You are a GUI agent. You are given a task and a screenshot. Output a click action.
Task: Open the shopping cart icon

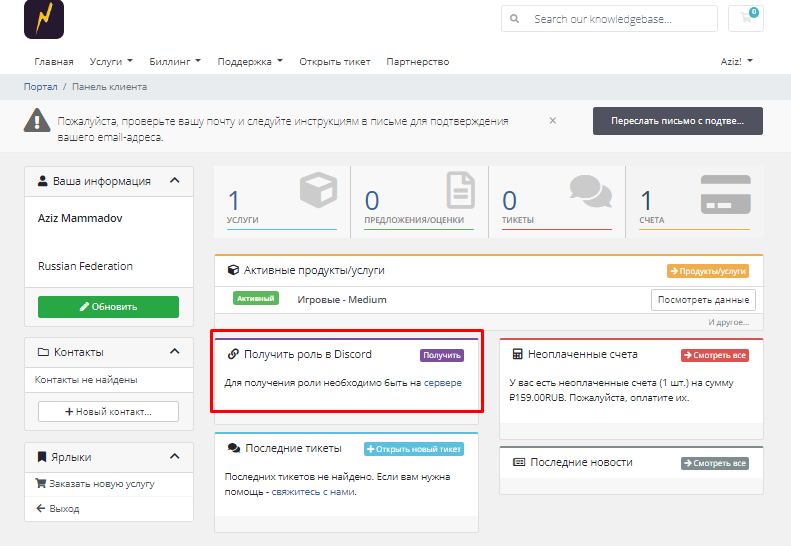coord(745,18)
